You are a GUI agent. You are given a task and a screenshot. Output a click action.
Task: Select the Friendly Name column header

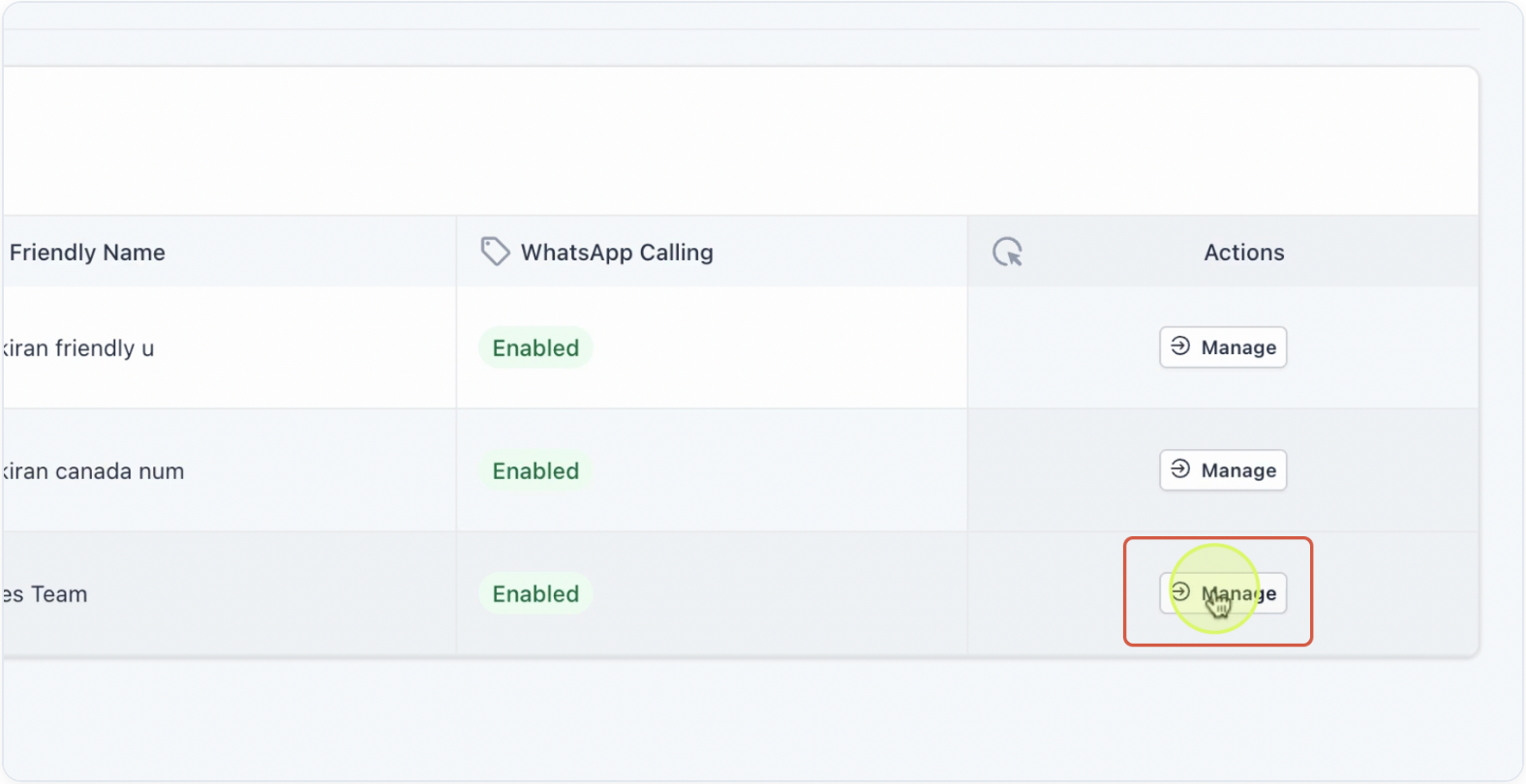(x=87, y=252)
